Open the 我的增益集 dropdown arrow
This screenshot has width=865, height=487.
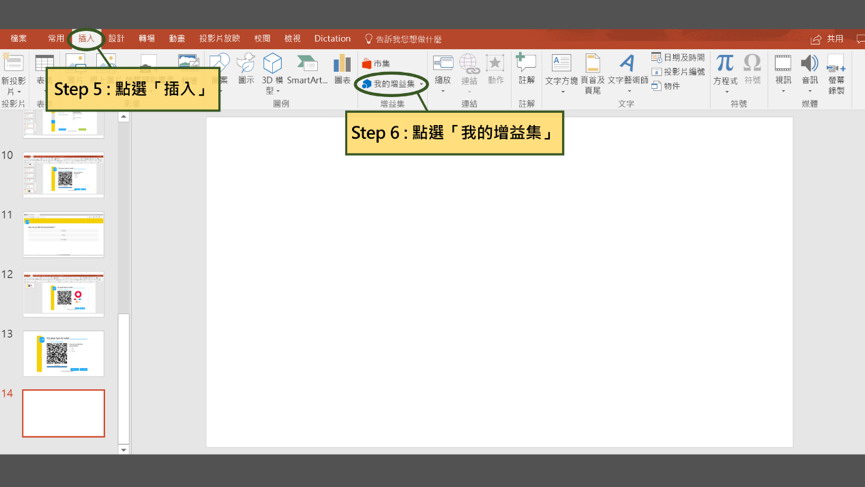point(421,84)
